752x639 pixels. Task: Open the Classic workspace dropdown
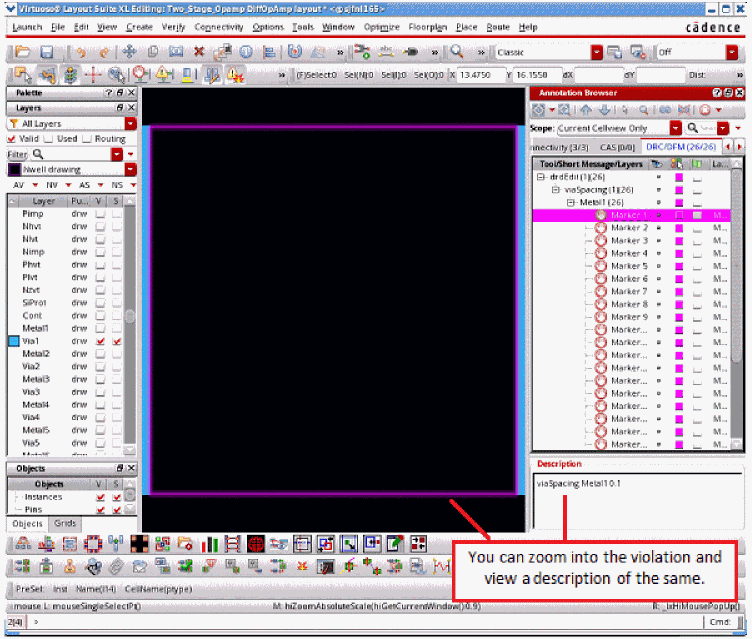tap(596, 52)
